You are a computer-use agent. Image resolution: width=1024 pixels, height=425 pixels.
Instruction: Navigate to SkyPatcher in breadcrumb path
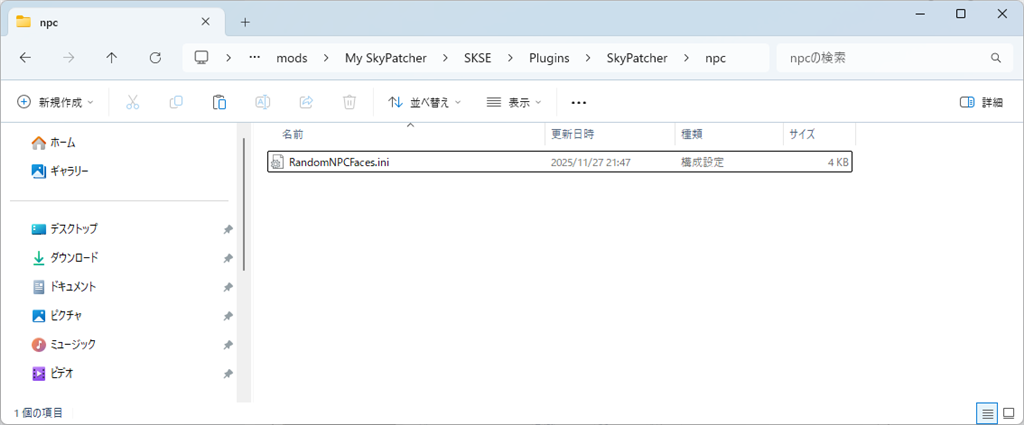639,58
